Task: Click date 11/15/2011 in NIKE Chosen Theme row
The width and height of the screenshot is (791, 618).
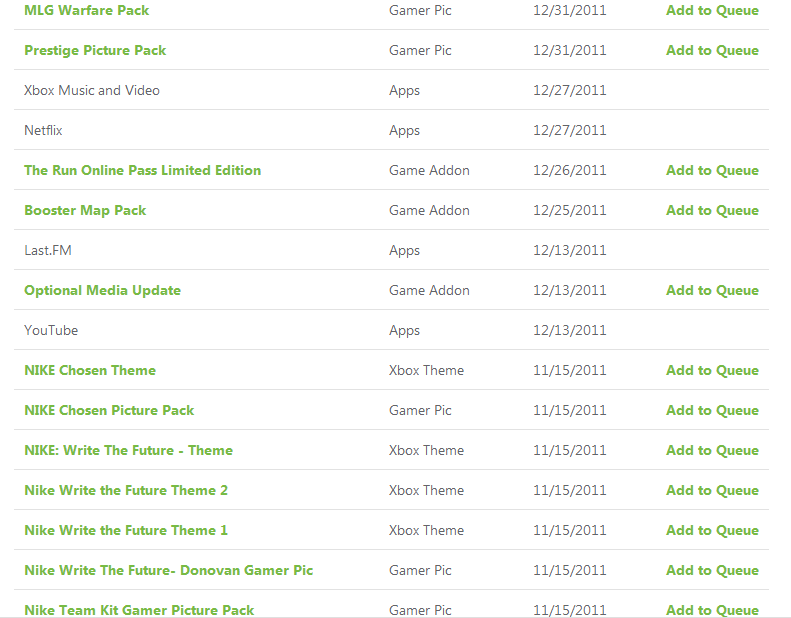Action: 570,370
